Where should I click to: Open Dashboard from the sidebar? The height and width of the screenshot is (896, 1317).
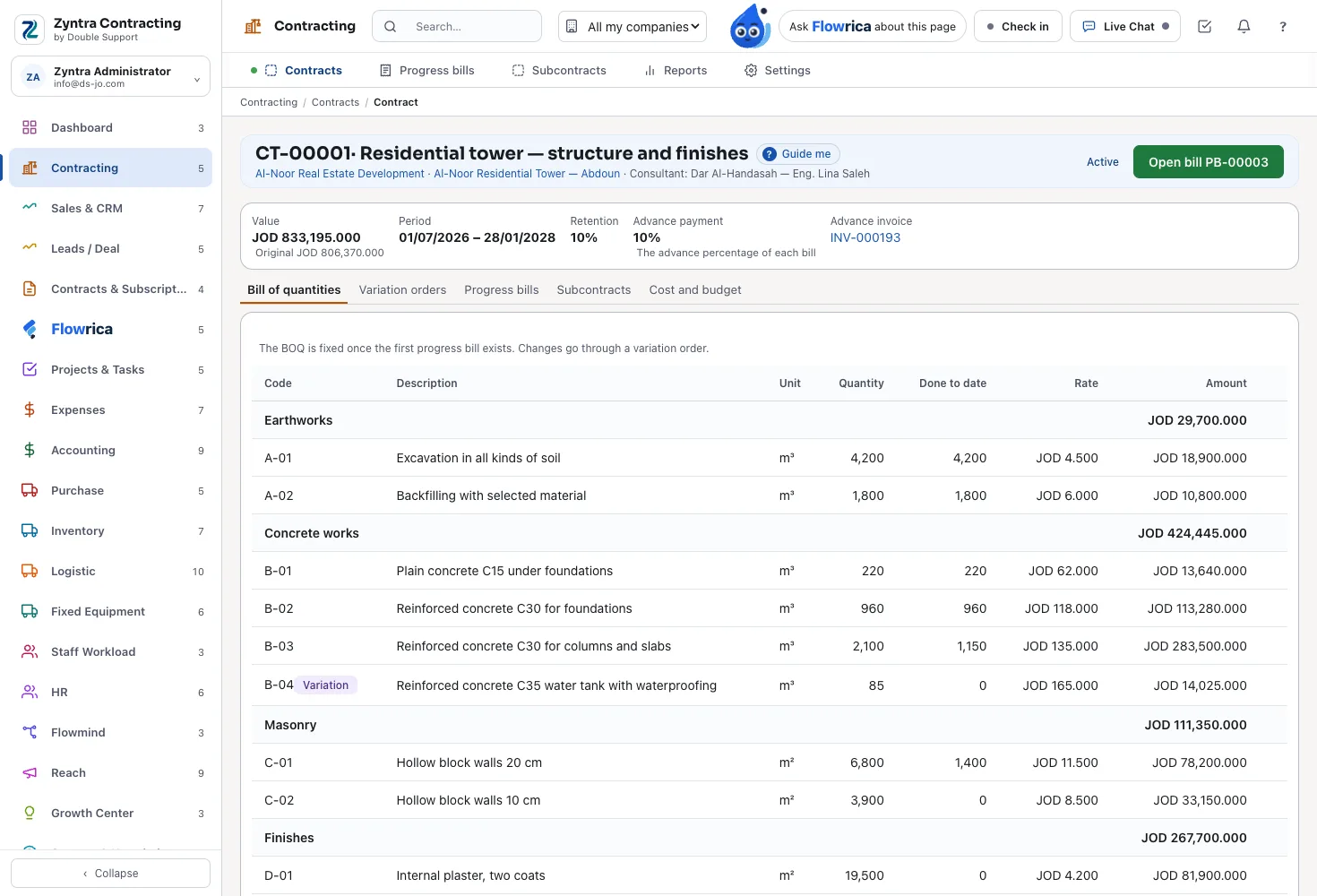(x=111, y=128)
